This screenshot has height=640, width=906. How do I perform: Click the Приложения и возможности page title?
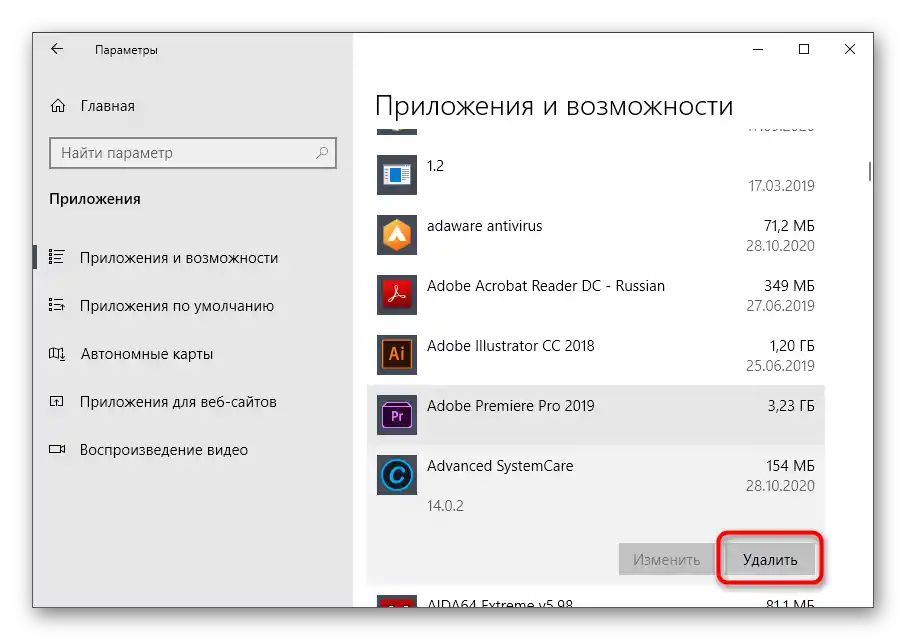click(x=554, y=107)
